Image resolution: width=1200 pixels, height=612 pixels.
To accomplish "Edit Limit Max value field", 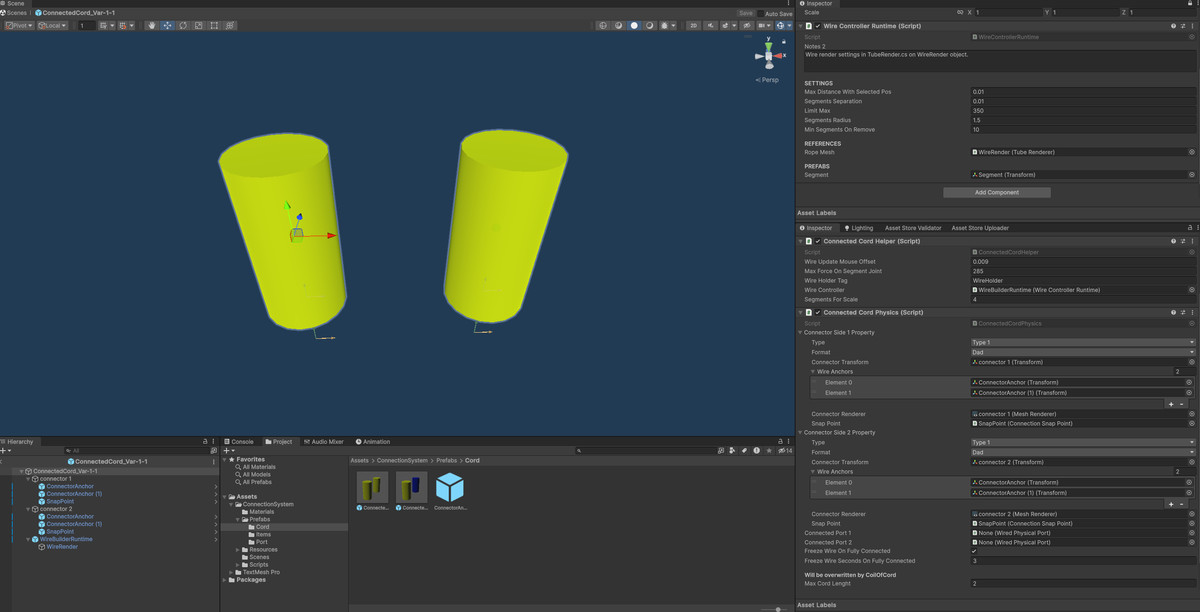I will coord(1083,110).
